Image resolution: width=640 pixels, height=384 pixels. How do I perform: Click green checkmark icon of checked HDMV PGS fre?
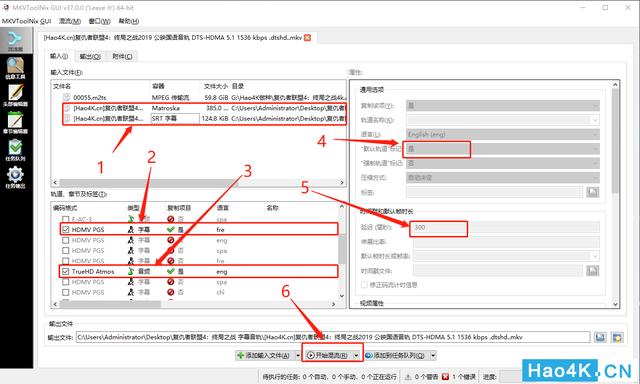[x=171, y=230]
